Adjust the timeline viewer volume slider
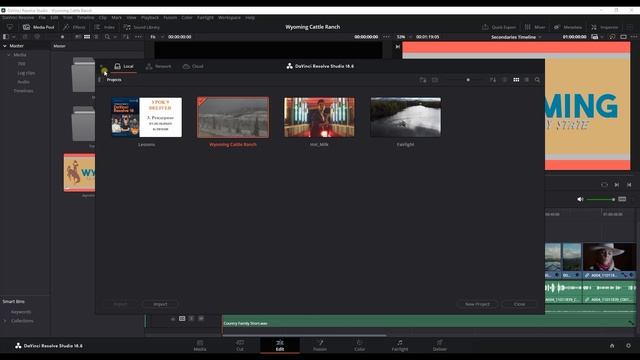 tap(601, 199)
